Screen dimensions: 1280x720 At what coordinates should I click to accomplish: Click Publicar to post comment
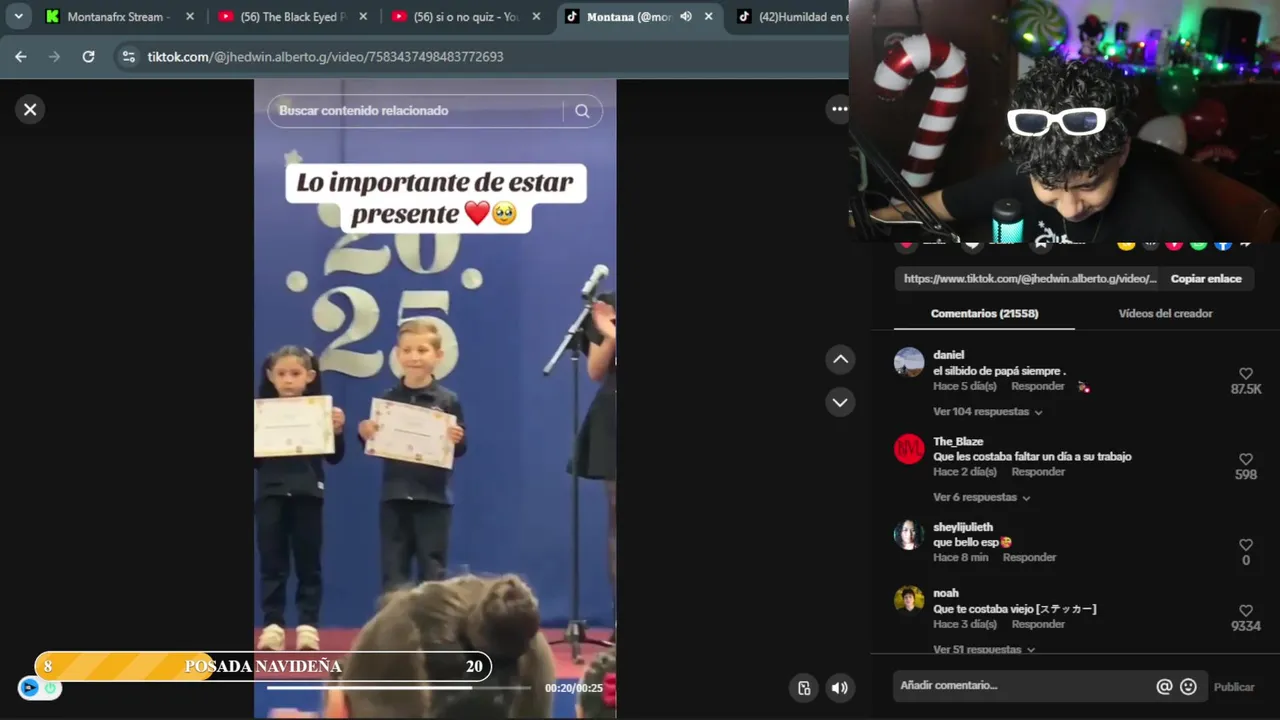tap(1234, 687)
